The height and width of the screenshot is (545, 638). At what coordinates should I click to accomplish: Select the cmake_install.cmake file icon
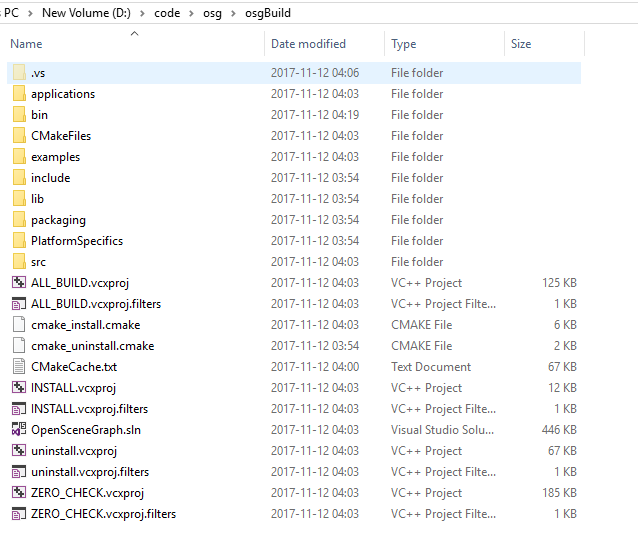pyautogui.click(x=19, y=325)
